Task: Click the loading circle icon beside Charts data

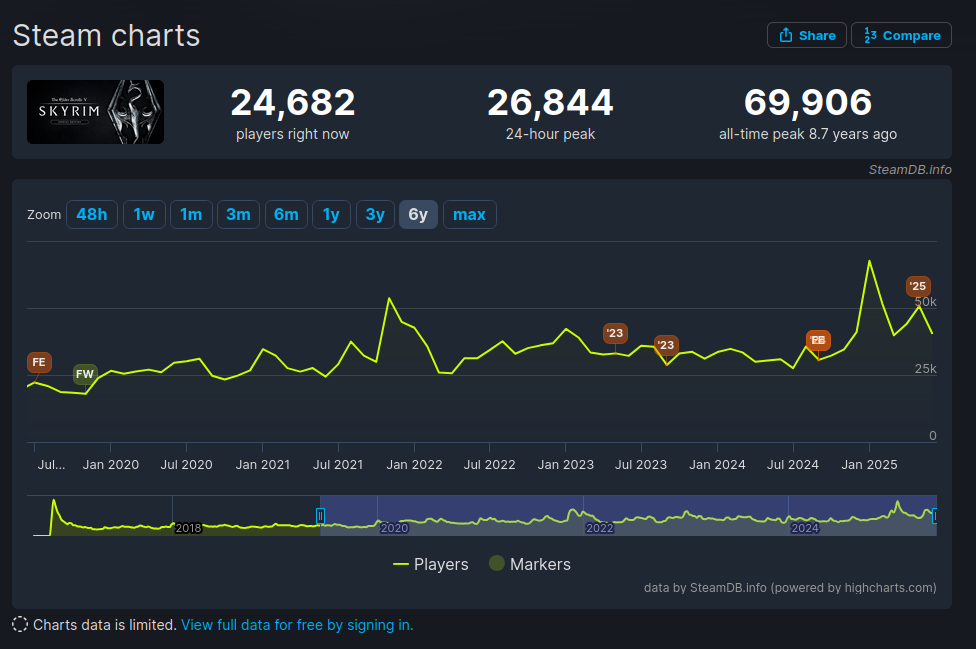Action: (x=20, y=625)
